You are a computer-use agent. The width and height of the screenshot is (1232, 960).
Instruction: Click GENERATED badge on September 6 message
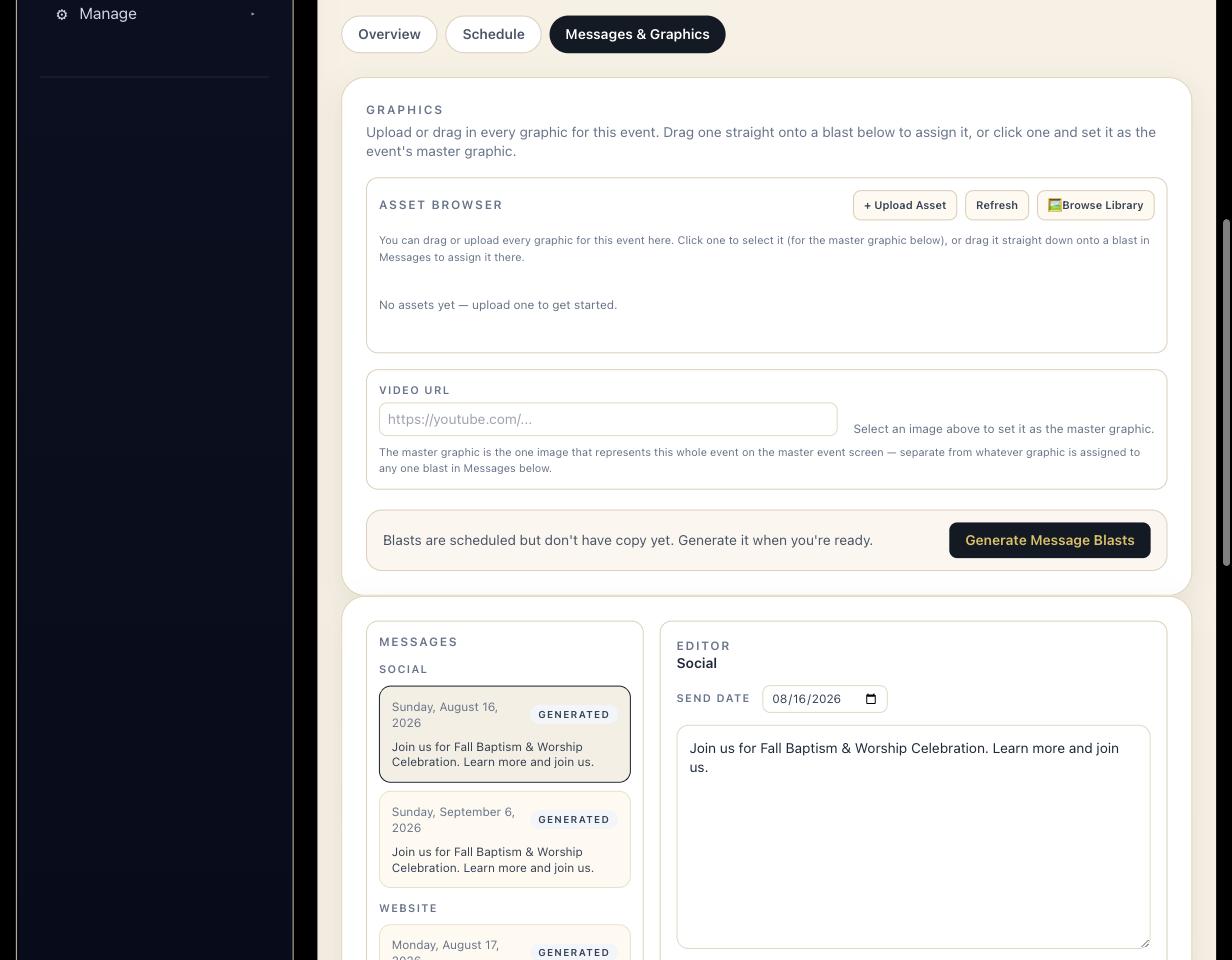pos(574,820)
